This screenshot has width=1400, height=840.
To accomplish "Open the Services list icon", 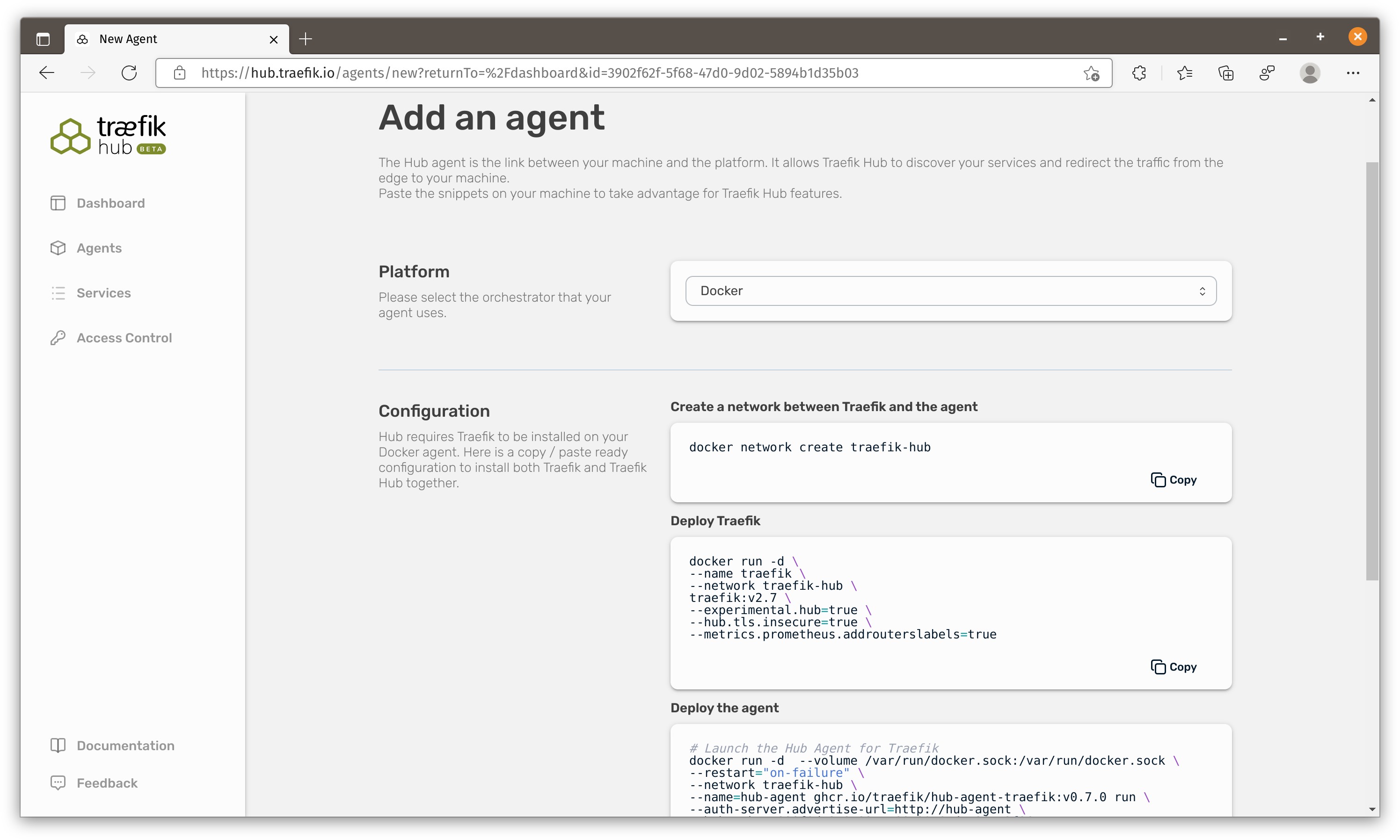I will (58, 293).
